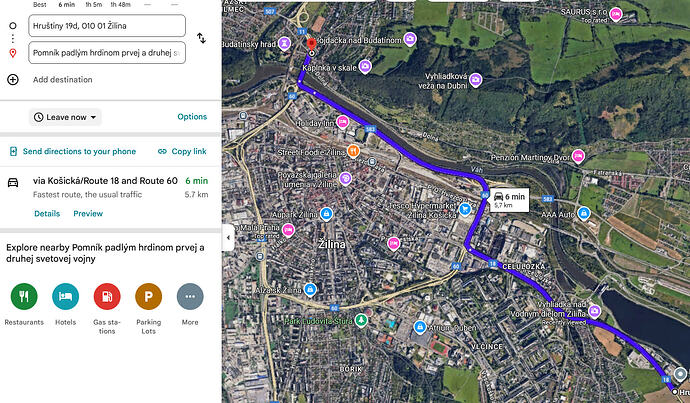
Task: Open route Preview
Action: (x=88, y=213)
